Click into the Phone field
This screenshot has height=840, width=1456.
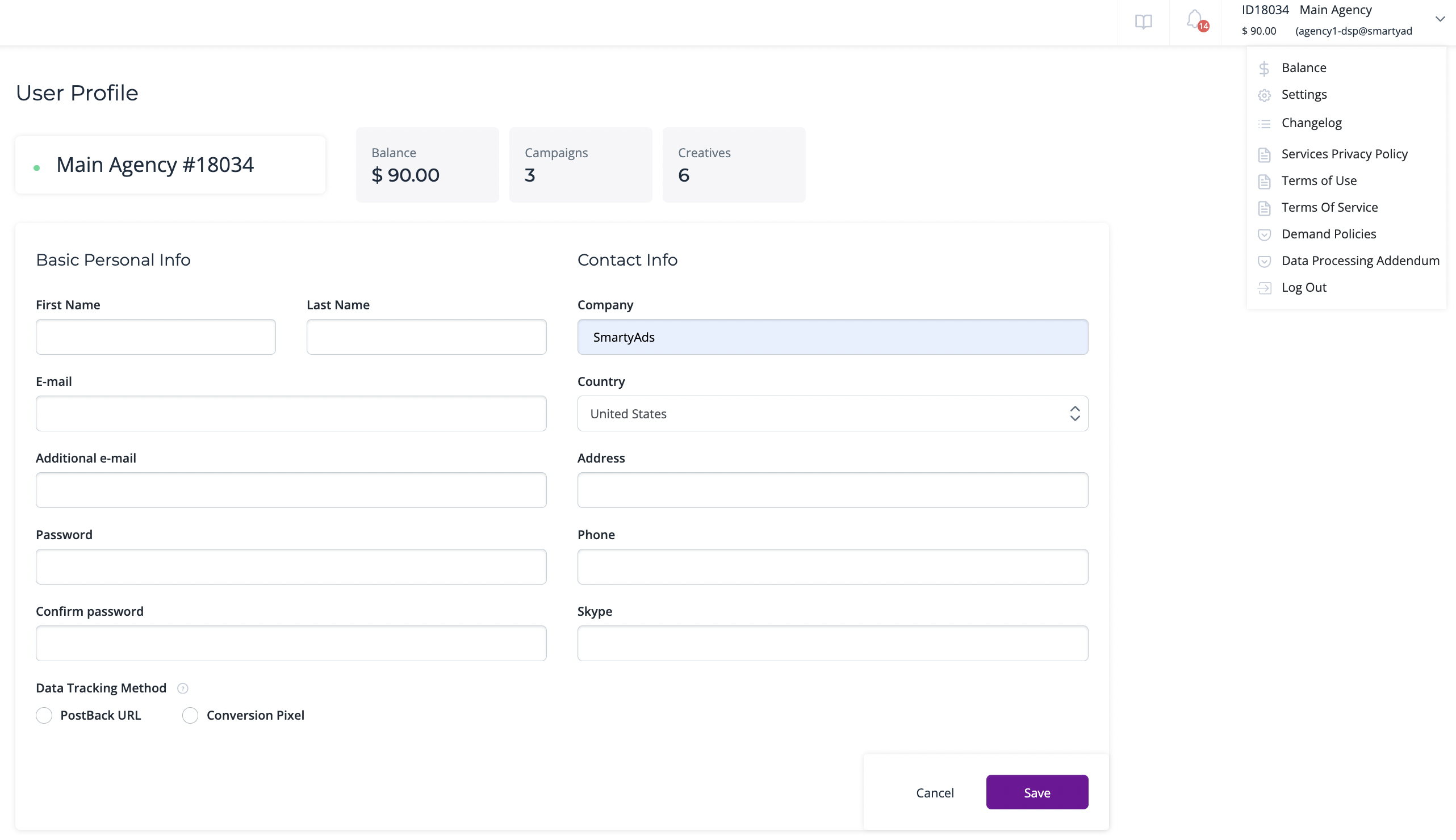coord(832,566)
